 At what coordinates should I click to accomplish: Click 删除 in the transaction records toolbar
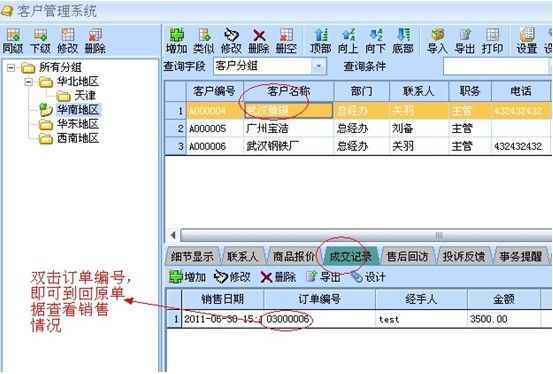point(278,277)
